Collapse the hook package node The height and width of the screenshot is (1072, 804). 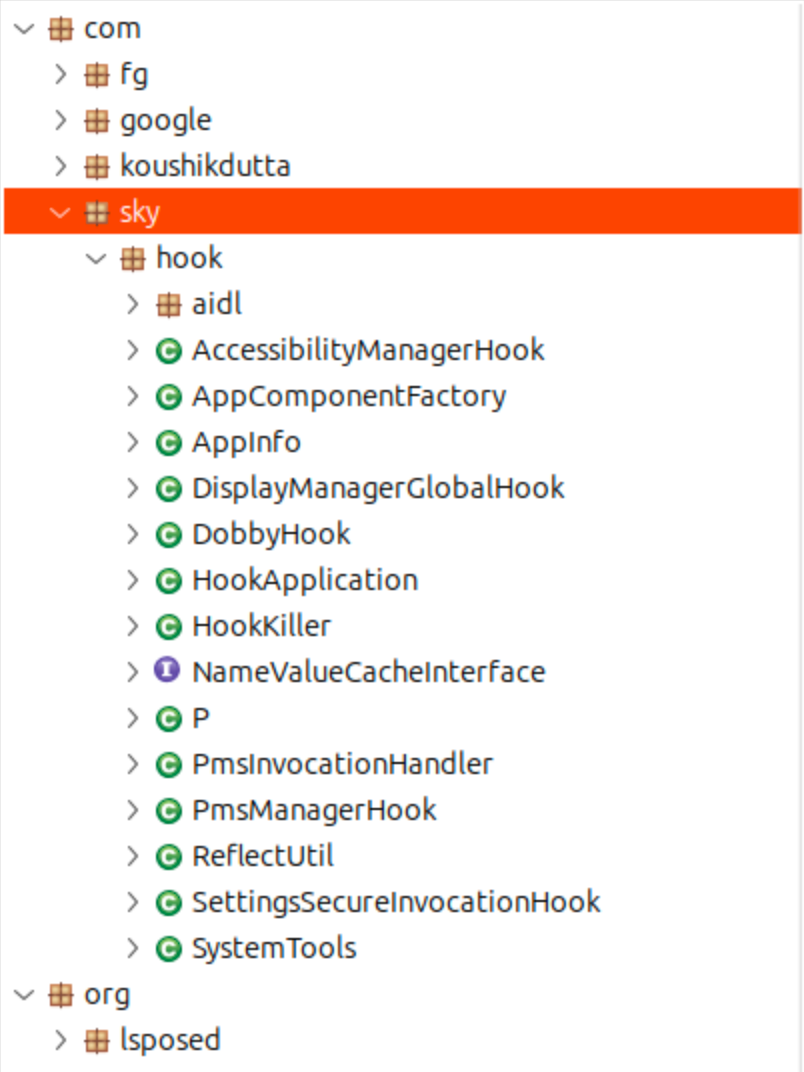95,257
